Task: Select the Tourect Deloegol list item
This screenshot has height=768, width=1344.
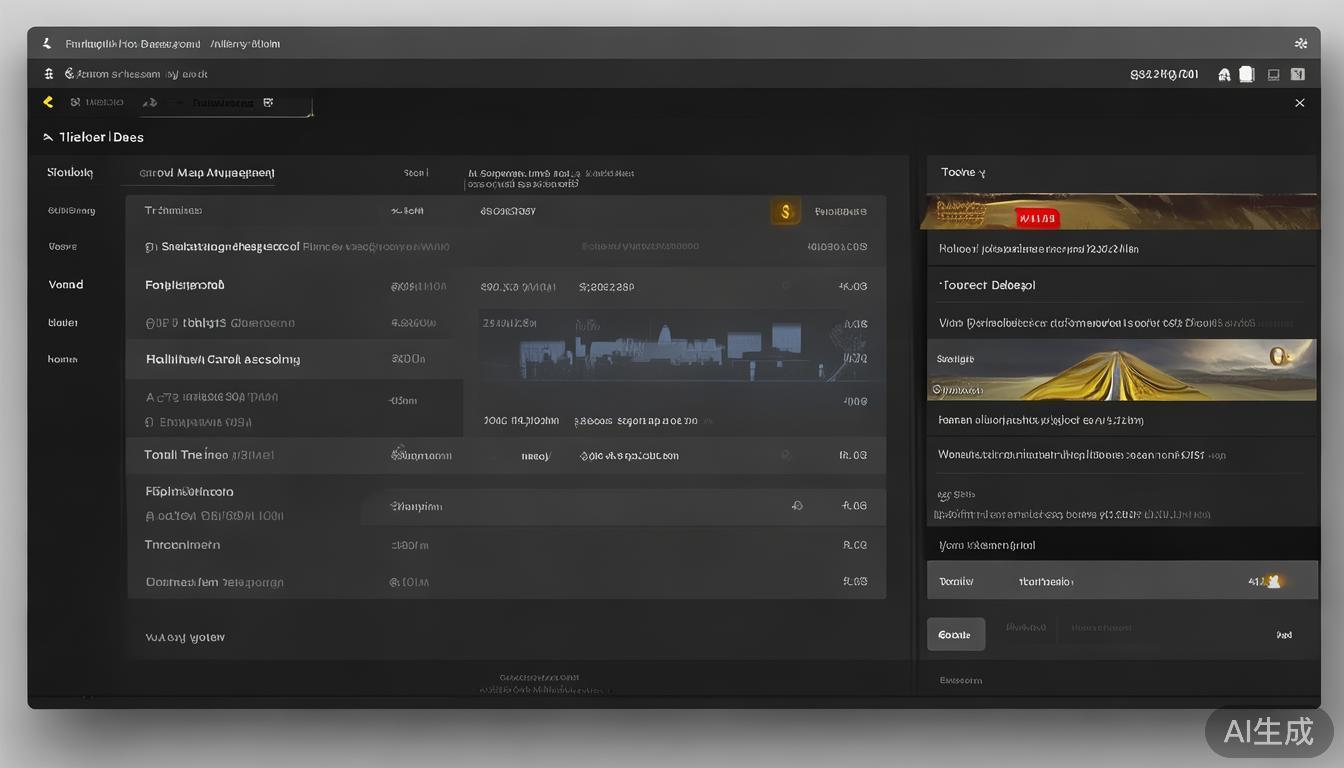Action: pyautogui.click(x=988, y=285)
